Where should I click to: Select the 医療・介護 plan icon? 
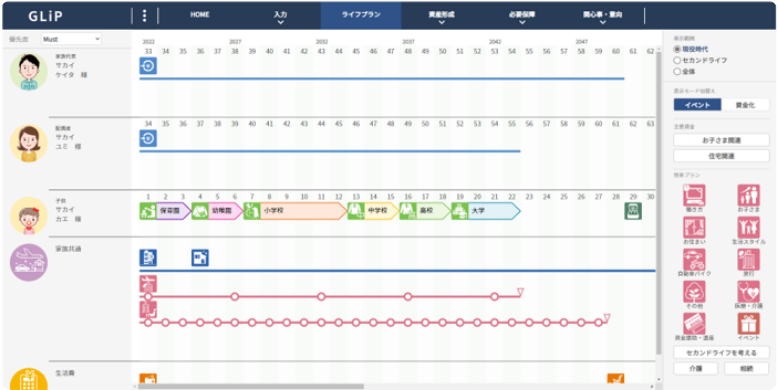point(748,291)
